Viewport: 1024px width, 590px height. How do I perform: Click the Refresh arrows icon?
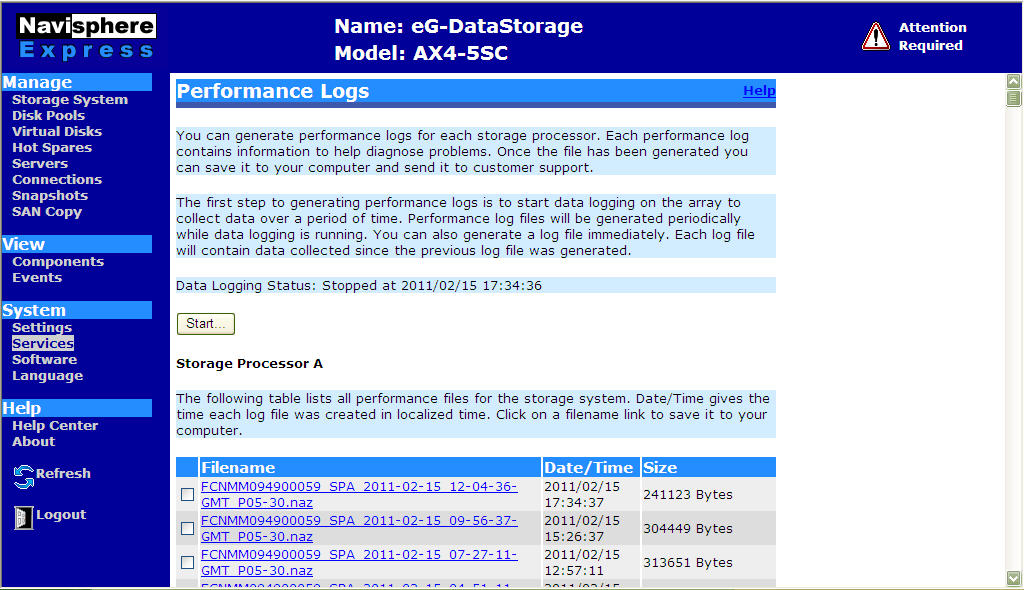click(24, 476)
